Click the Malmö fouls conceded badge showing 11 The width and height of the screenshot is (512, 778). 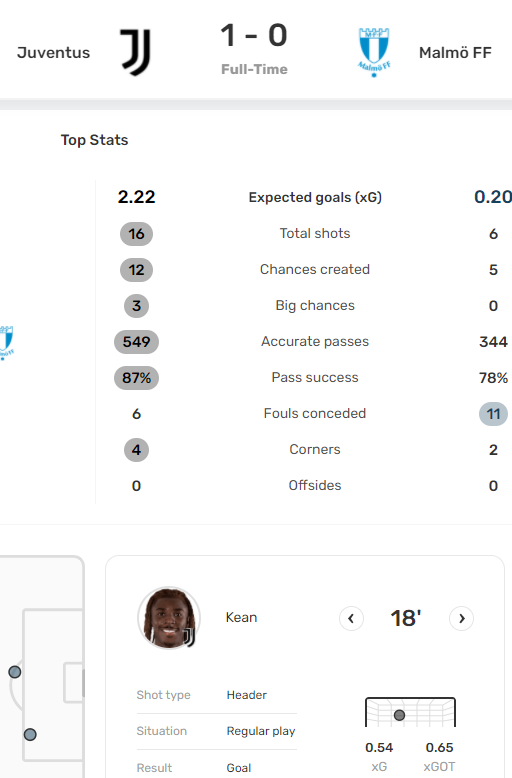[493, 414]
